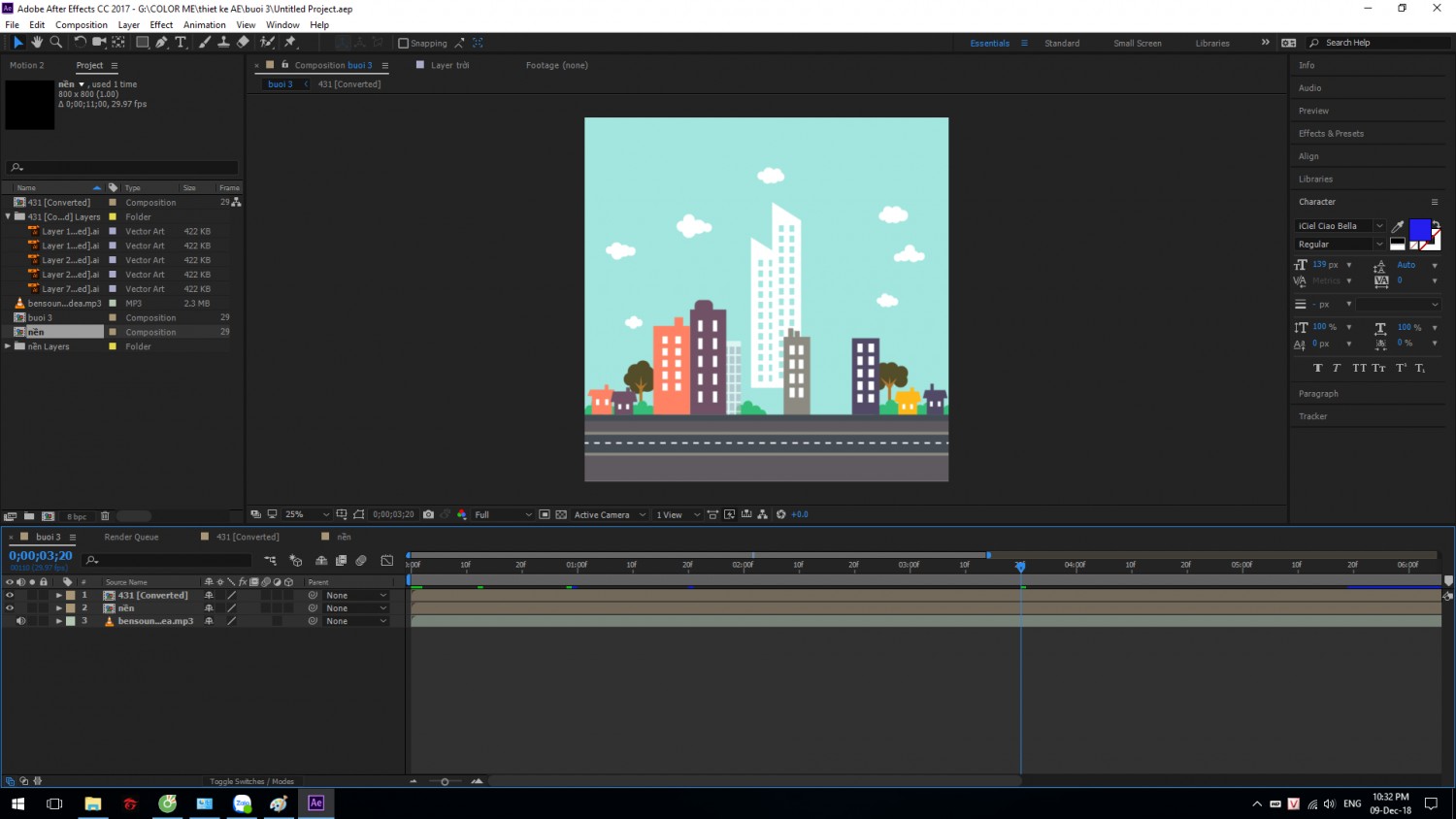Select the Rectangle shape tool
Viewport: 1456px width, 819px height.
tap(142, 42)
